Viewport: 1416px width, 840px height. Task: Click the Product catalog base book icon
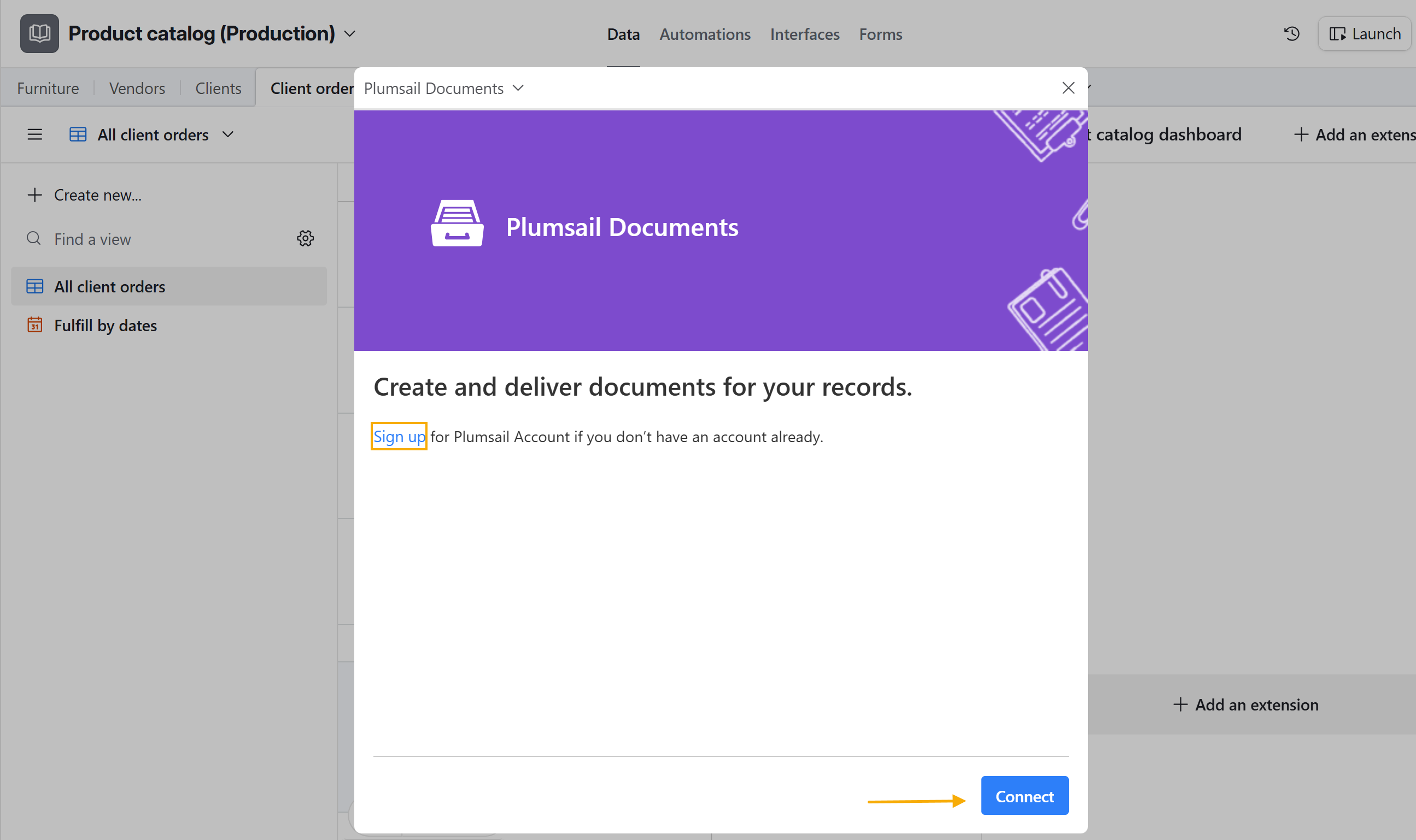(39, 33)
